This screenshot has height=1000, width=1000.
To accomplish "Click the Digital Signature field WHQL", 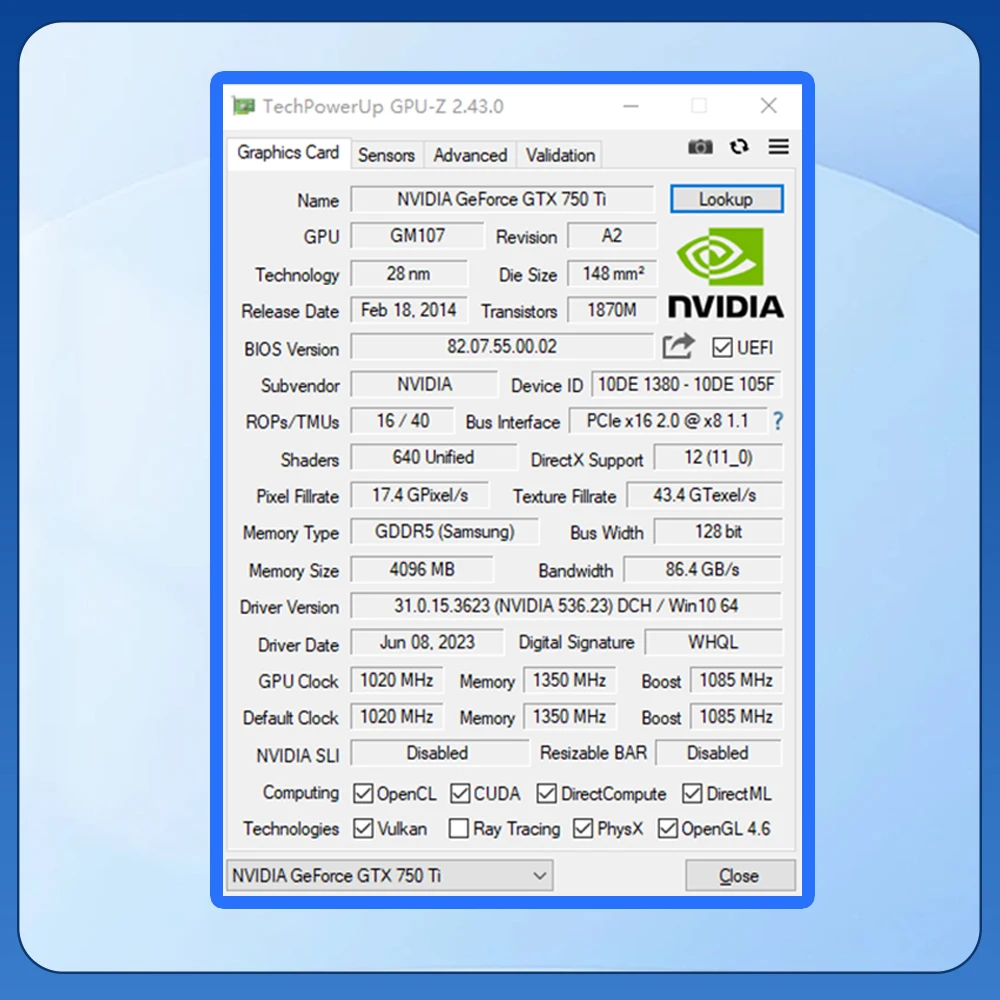I will click(714, 642).
